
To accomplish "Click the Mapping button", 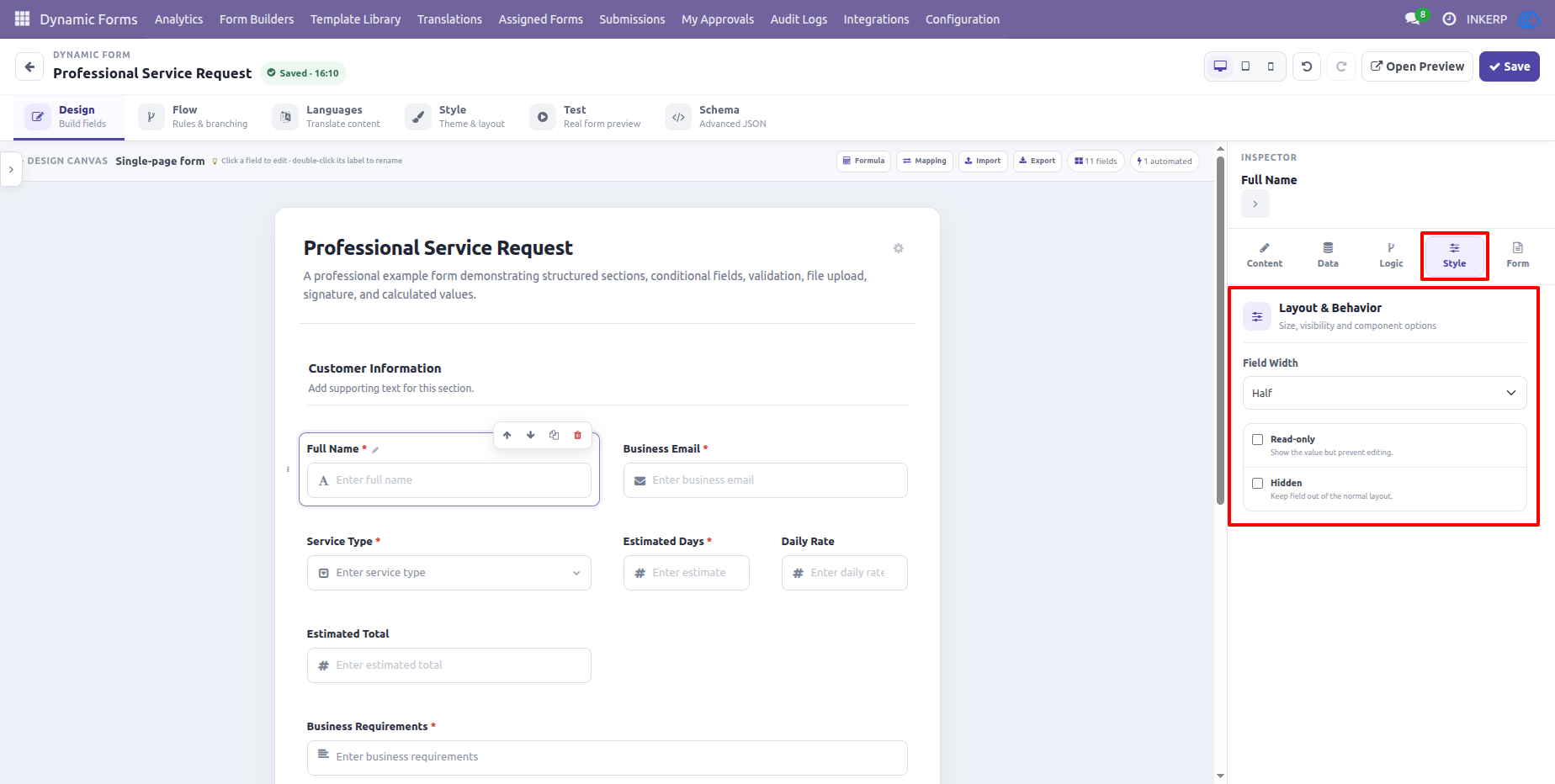I will point(924,161).
